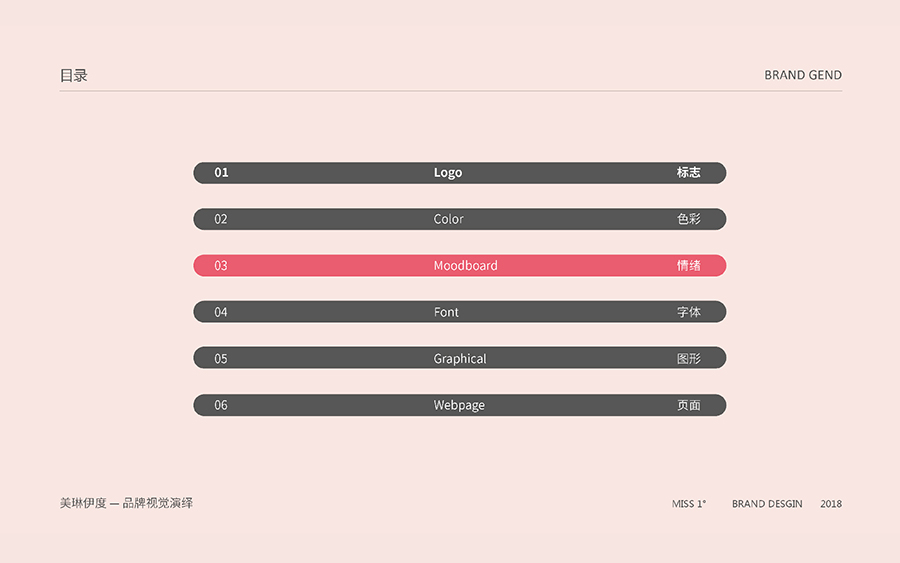This screenshot has width=900, height=563.
Task: Click the MISS 1° footer text
Action: [x=689, y=504]
